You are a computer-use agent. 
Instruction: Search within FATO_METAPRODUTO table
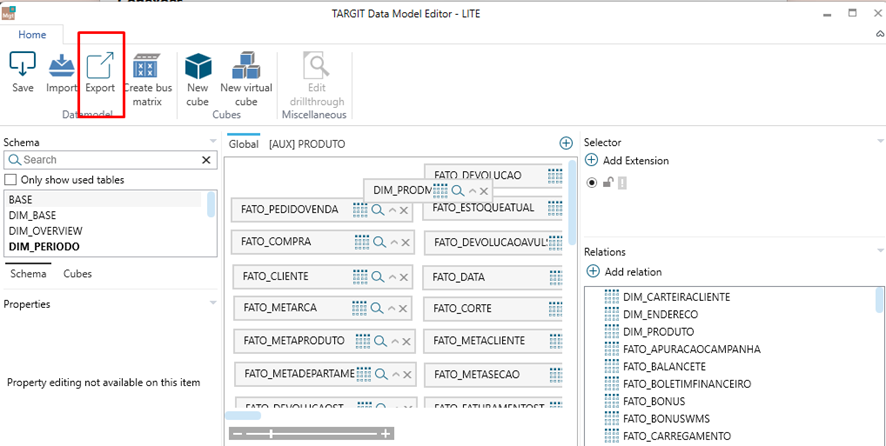tap(380, 341)
